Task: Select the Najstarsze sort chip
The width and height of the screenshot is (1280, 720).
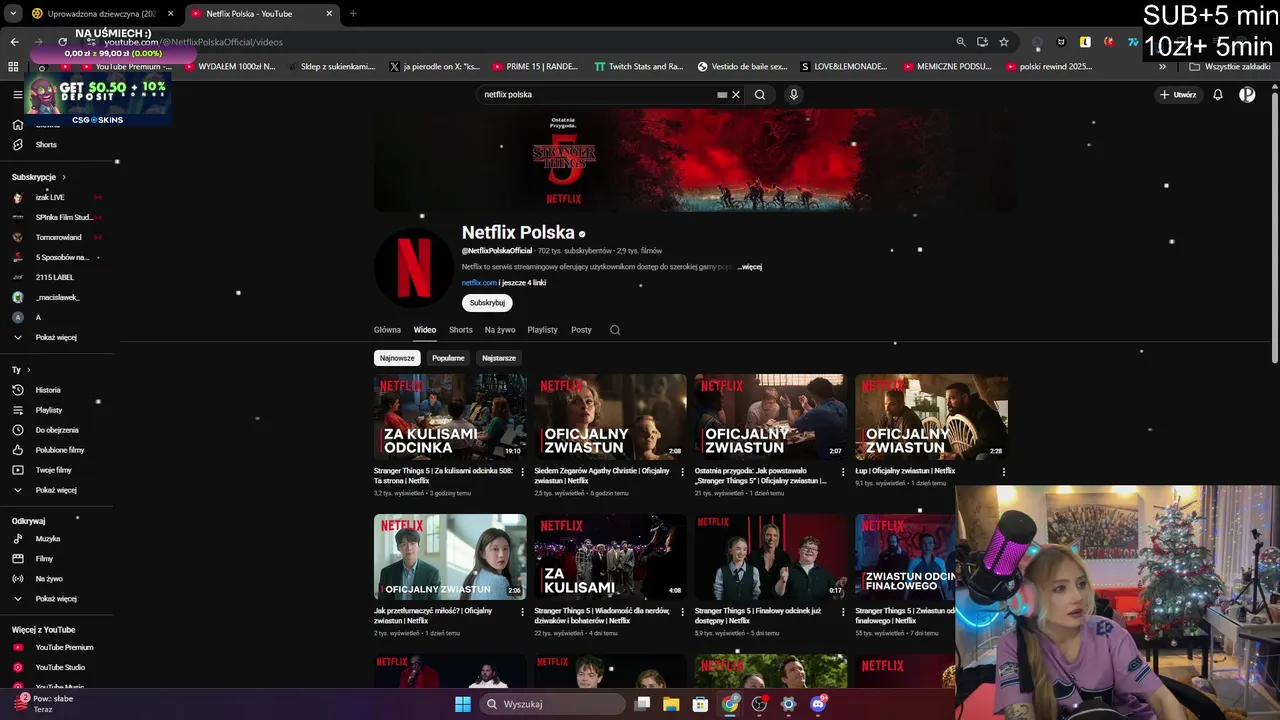Action: [x=499, y=358]
